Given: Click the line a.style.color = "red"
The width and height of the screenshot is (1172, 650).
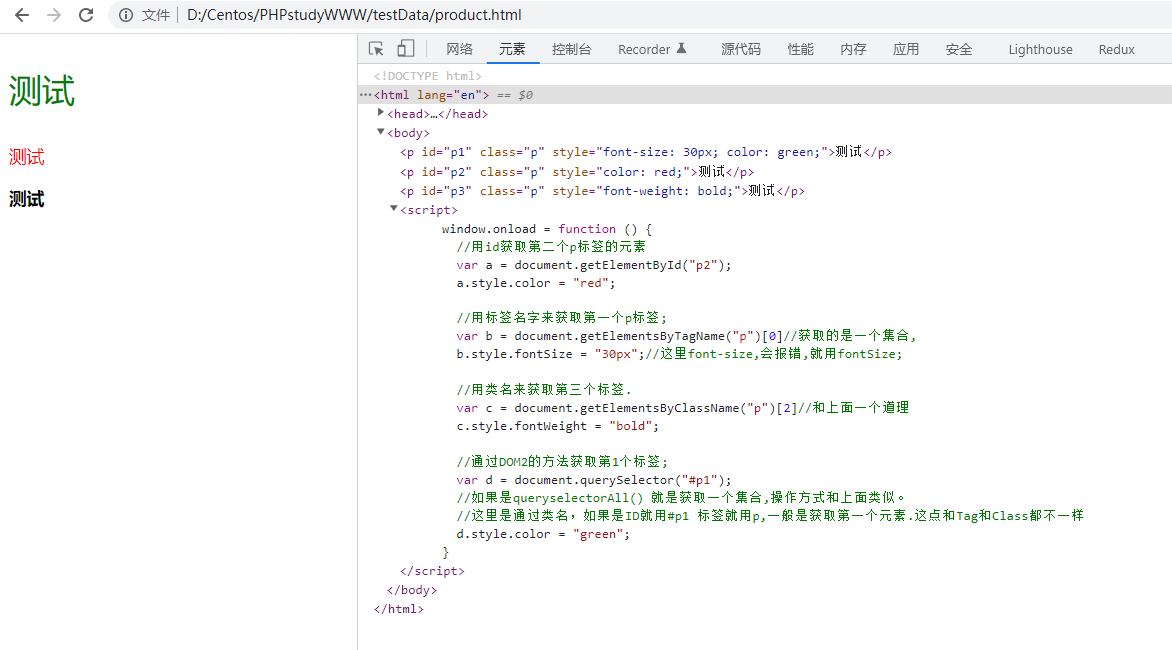Looking at the screenshot, I should click(x=536, y=283).
